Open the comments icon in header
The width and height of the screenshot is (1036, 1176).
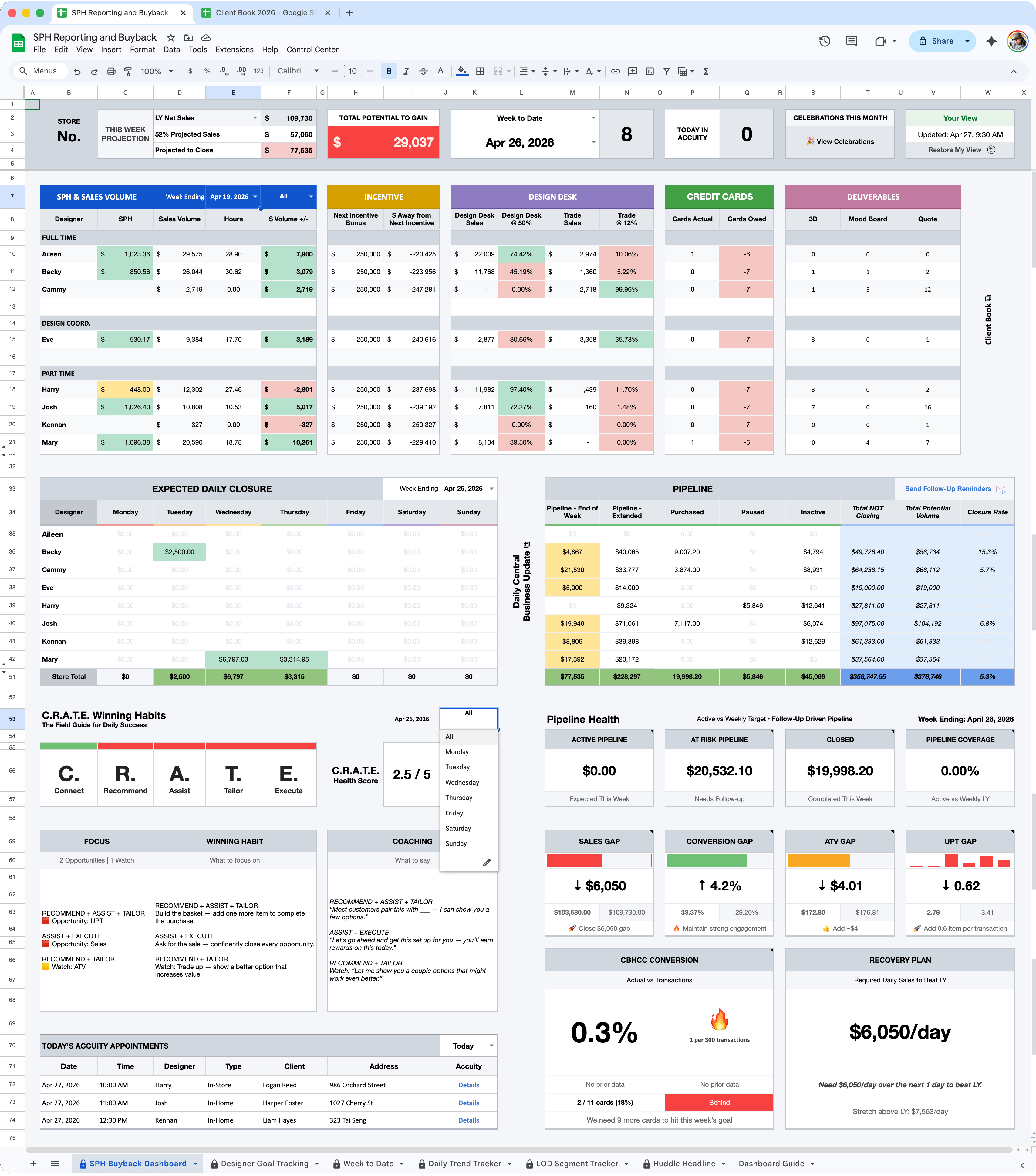851,41
